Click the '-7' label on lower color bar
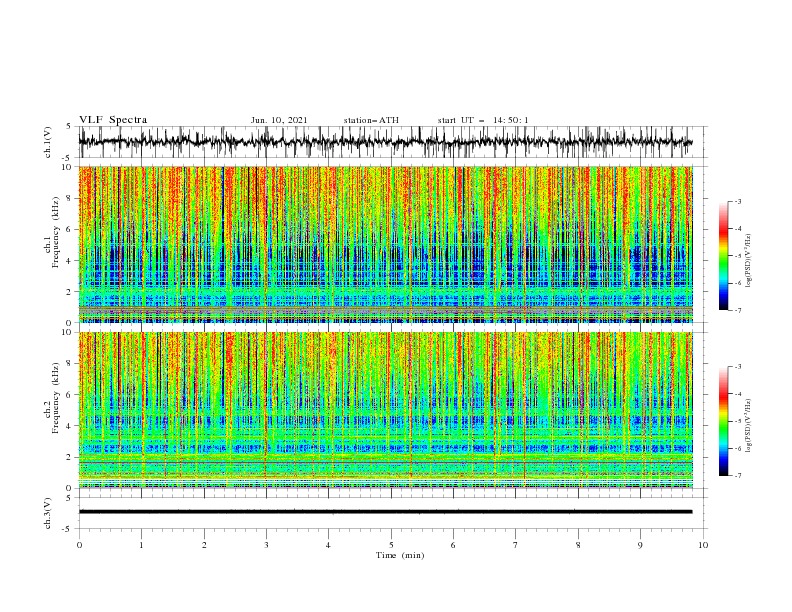Image resolution: width=792 pixels, height=612 pixels. coord(738,476)
